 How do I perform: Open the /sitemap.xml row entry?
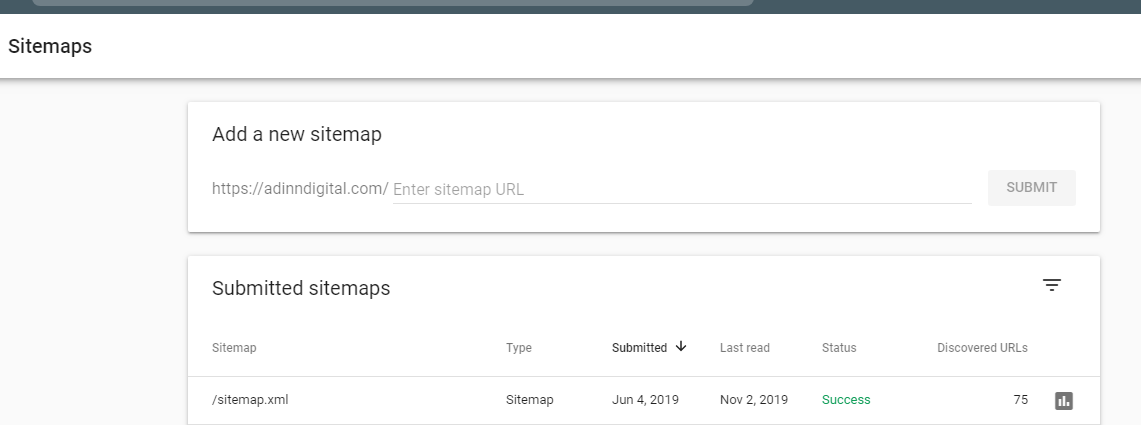(x=250, y=400)
